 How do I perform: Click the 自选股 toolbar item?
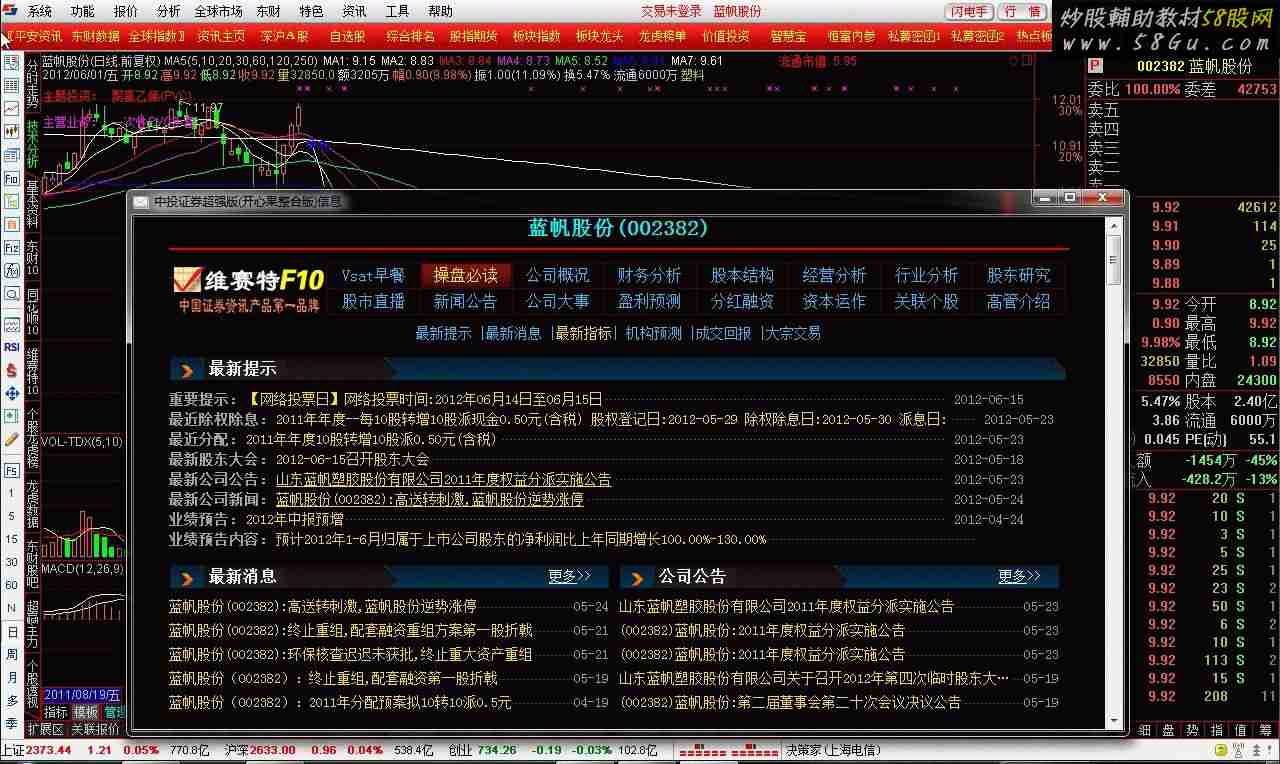pos(347,36)
